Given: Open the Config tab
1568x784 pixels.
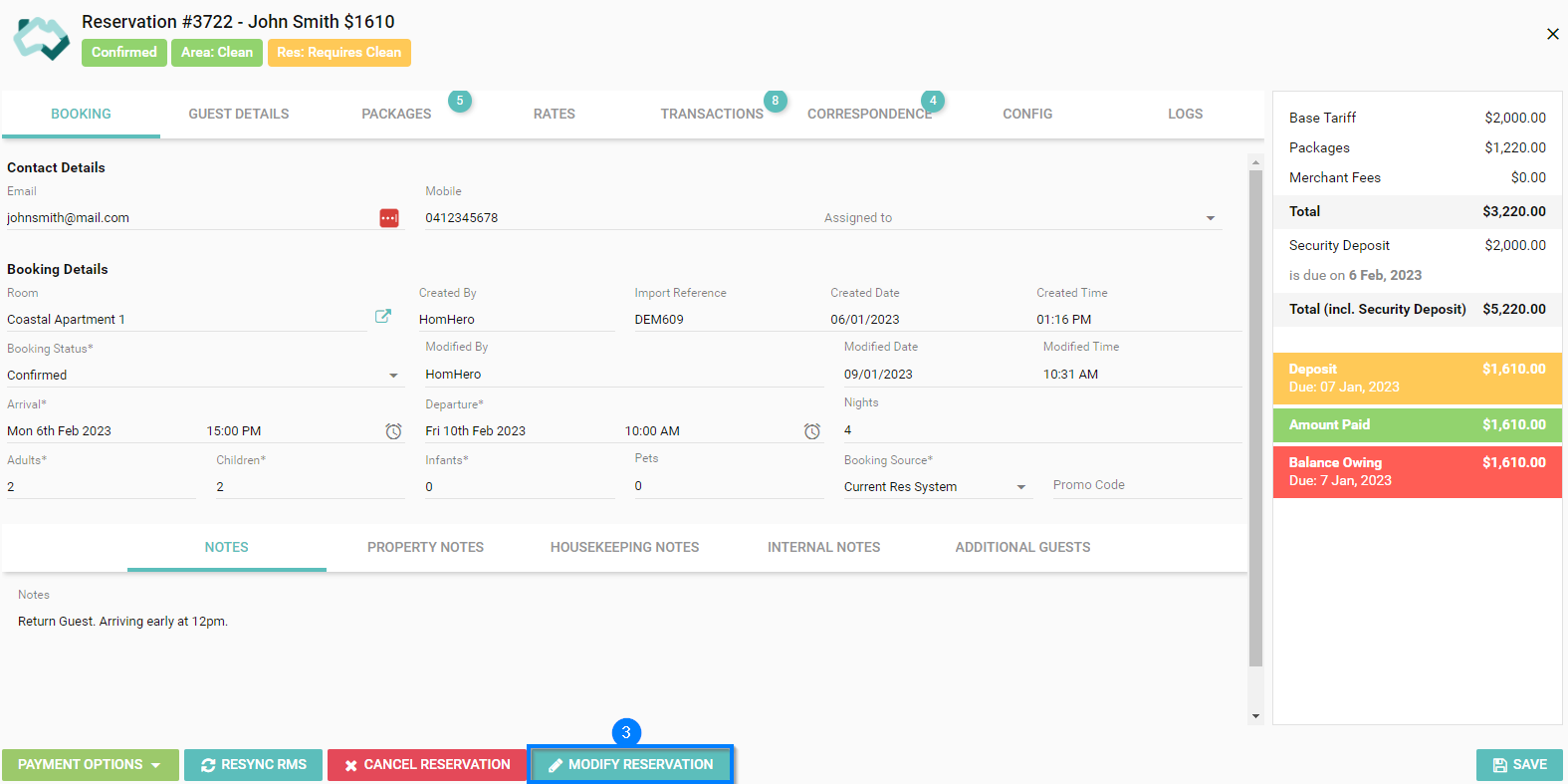Looking at the screenshot, I should coord(1027,114).
